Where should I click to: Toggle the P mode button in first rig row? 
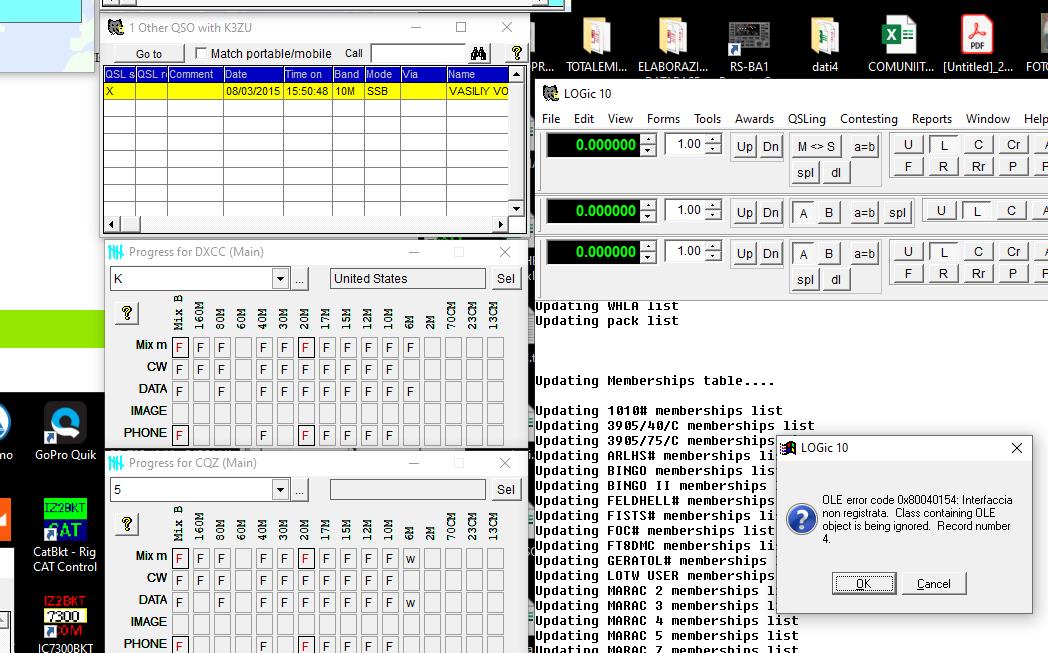(x=1013, y=166)
